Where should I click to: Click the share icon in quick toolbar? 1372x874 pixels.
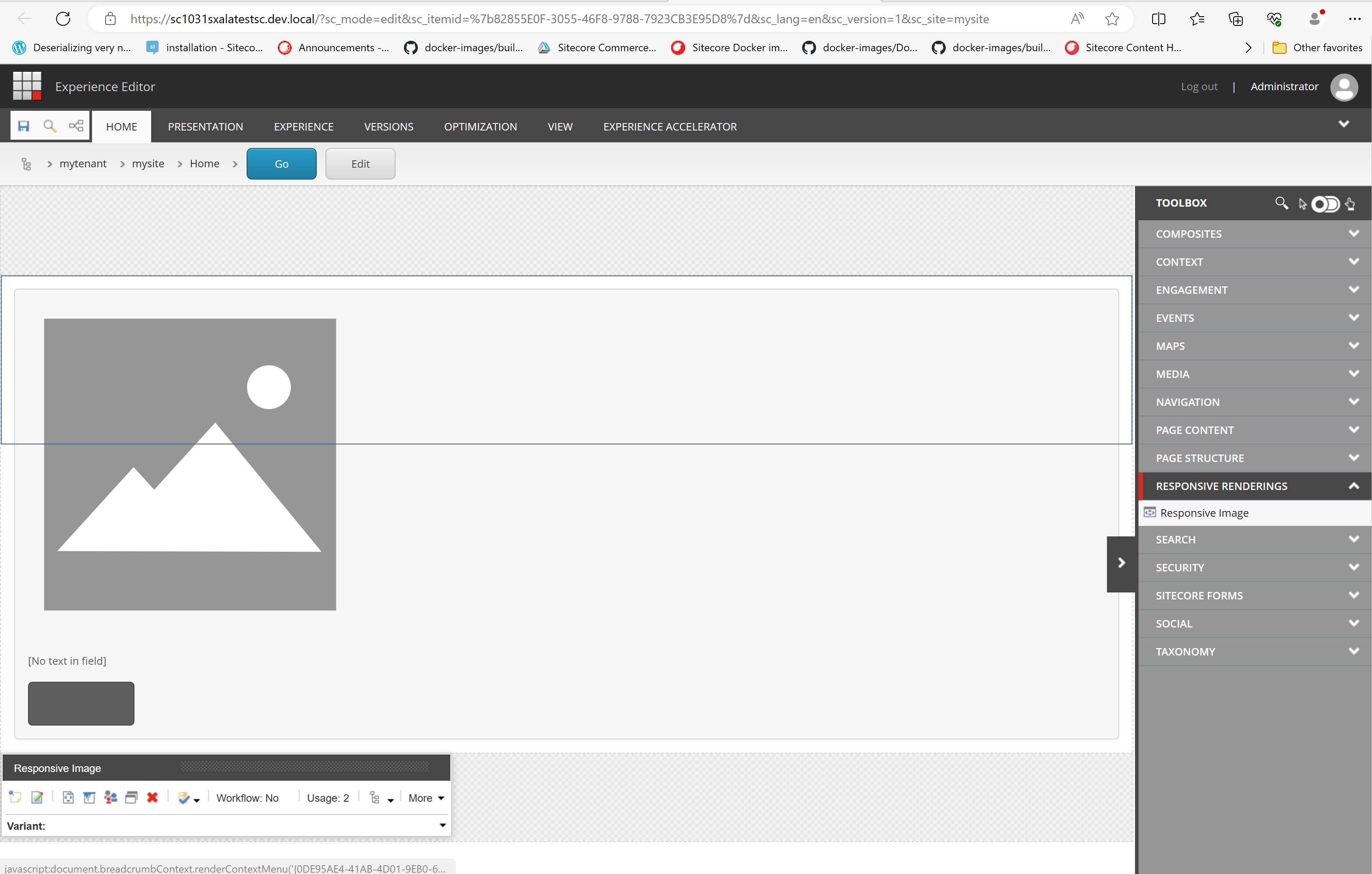click(x=76, y=126)
